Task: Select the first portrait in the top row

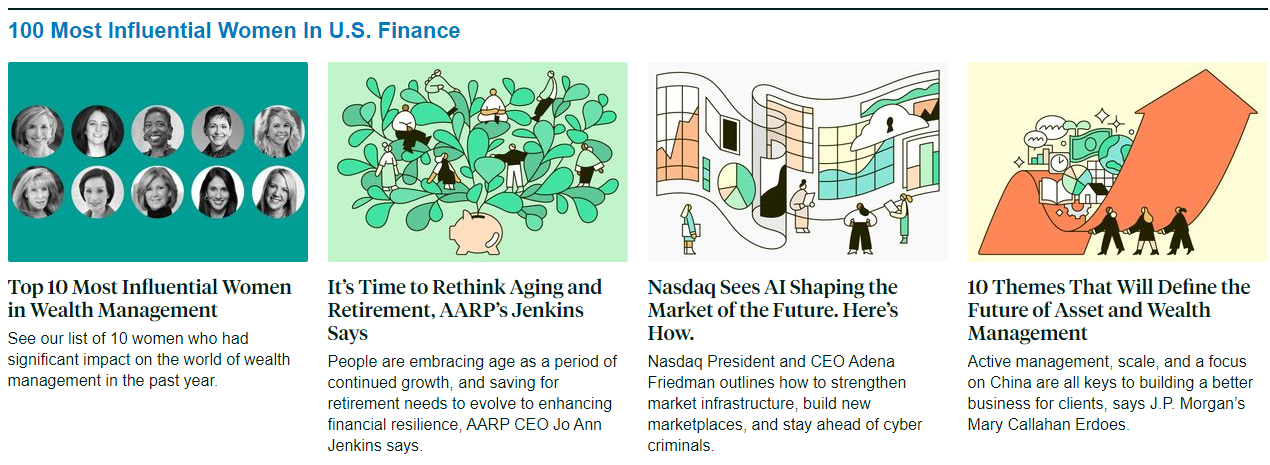Action: pos(38,132)
